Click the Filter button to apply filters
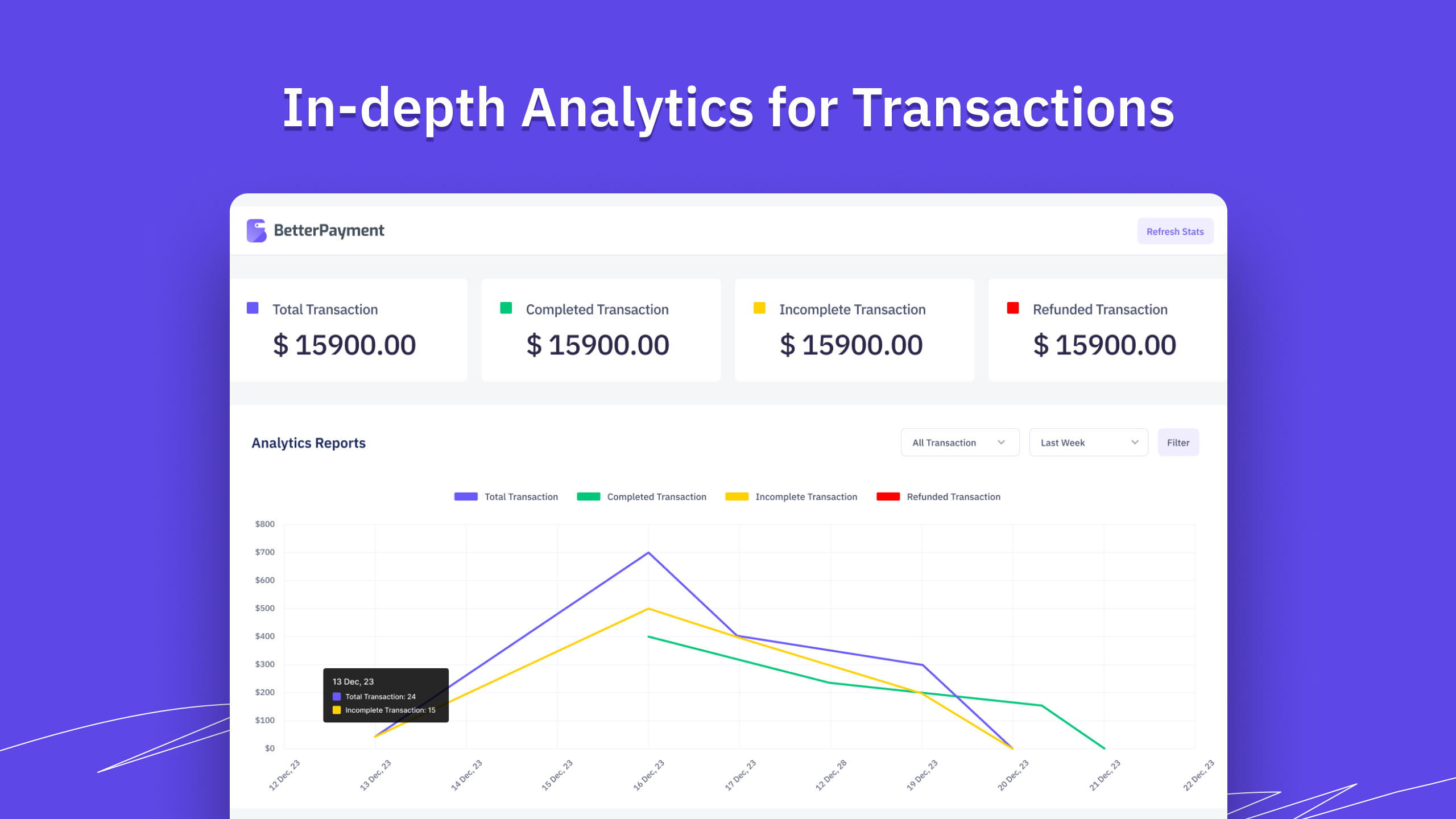 click(1178, 443)
